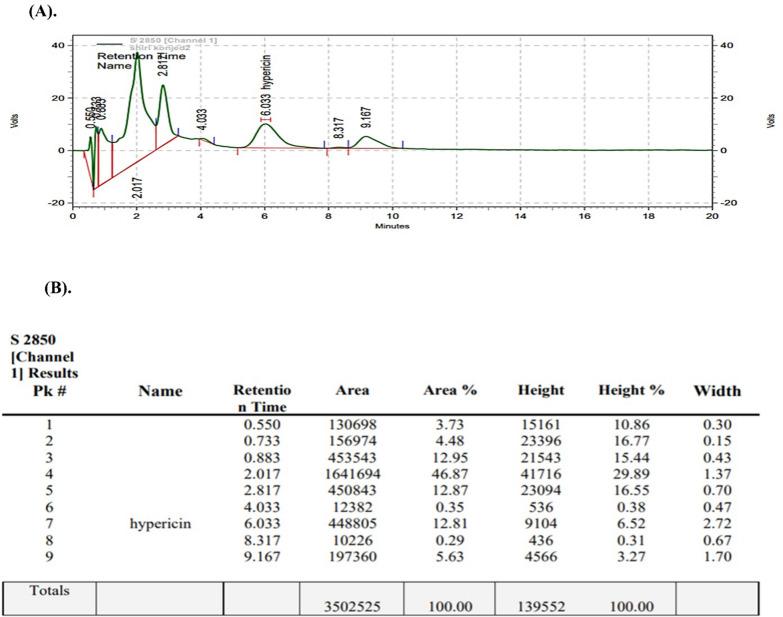Click the Retention Time legend text
The height and width of the screenshot is (617, 783).
141,56
